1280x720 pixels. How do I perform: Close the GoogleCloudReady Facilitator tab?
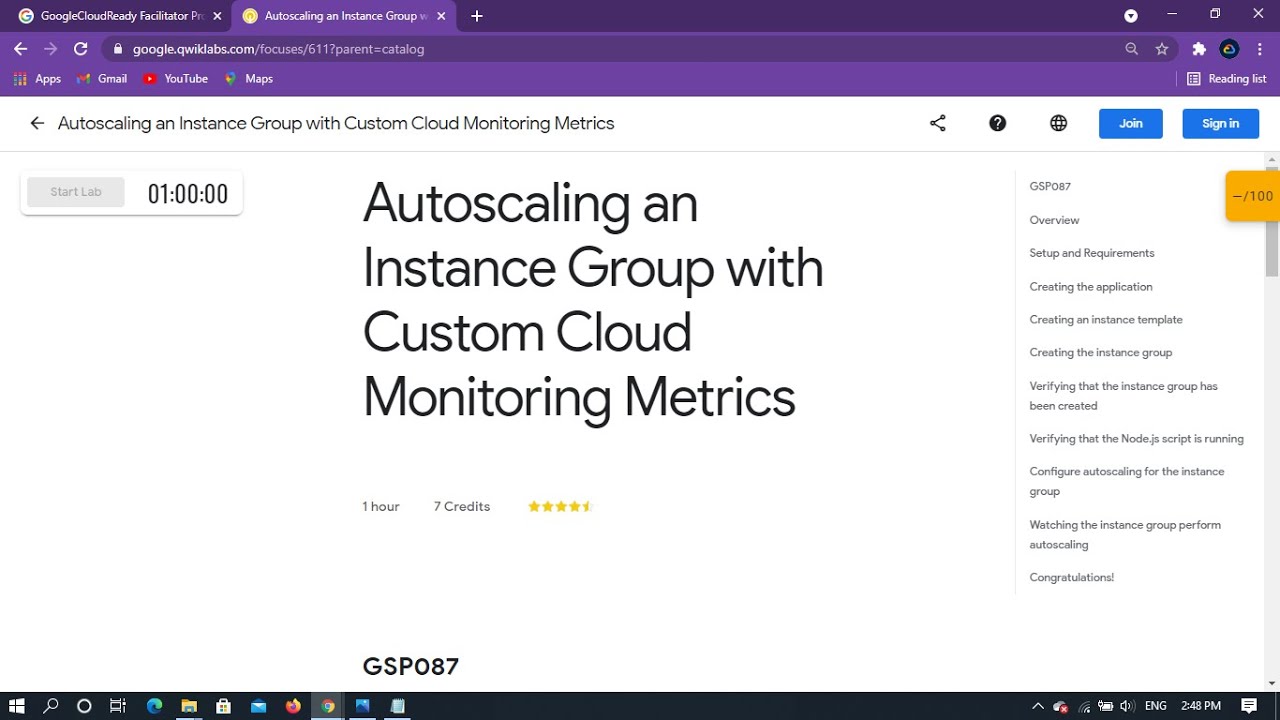click(217, 16)
